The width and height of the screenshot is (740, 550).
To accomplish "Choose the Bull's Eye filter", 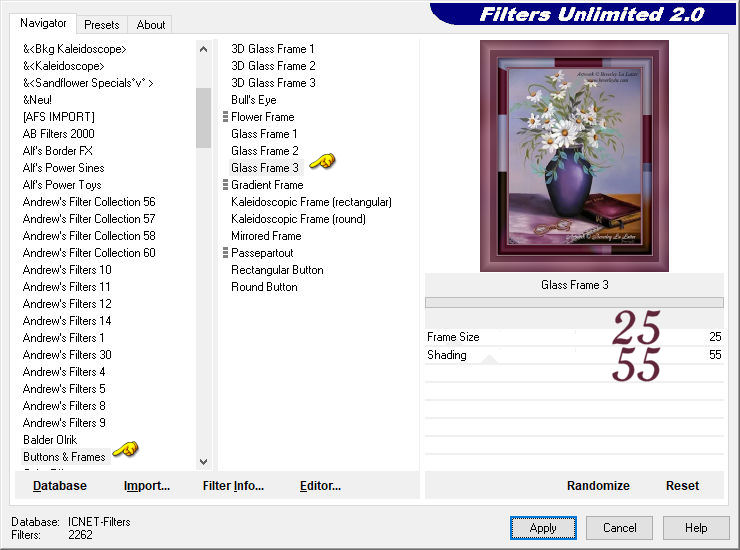I will click(x=254, y=100).
